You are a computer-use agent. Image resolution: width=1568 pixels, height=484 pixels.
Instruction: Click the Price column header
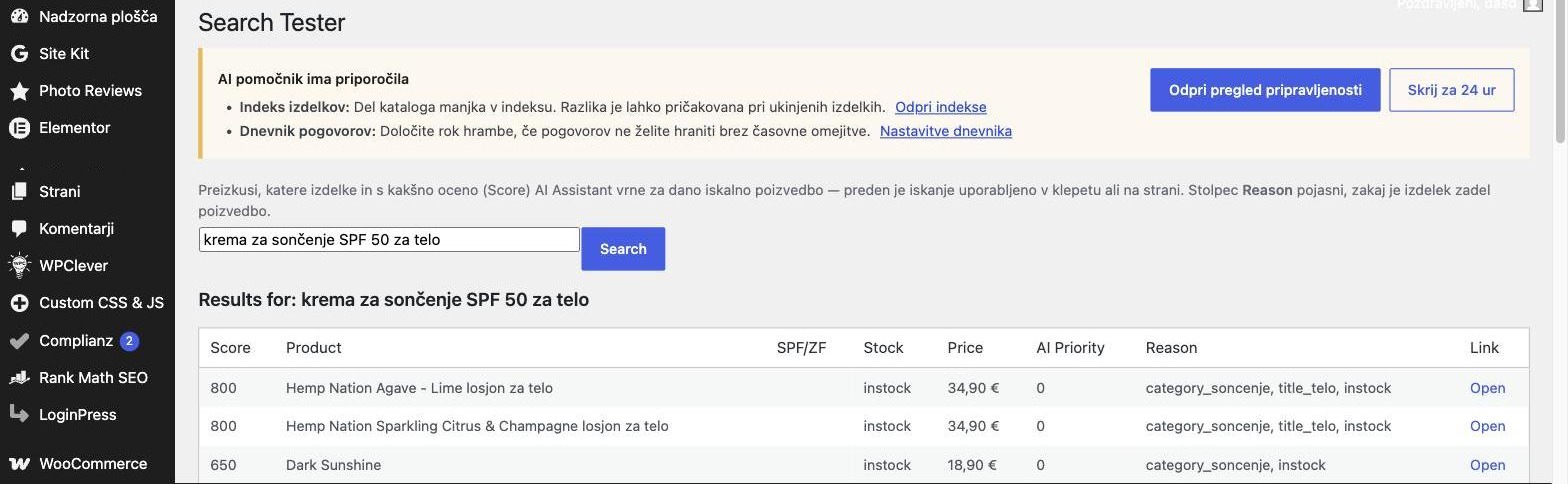965,348
